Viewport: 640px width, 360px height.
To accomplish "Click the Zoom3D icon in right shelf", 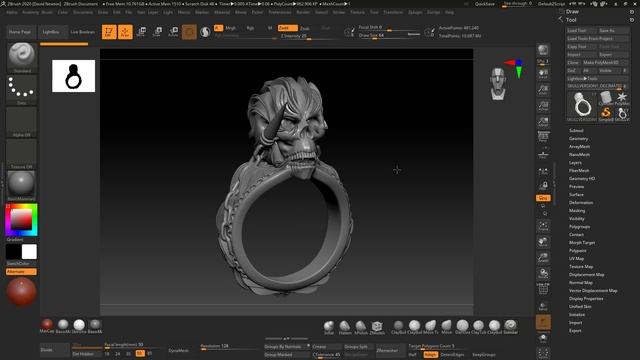I will click(x=543, y=258).
